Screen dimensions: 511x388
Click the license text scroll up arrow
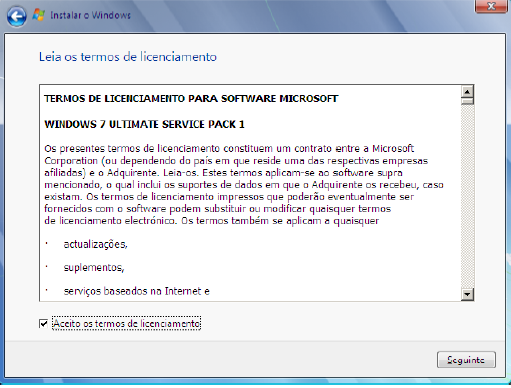[x=467, y=91]
